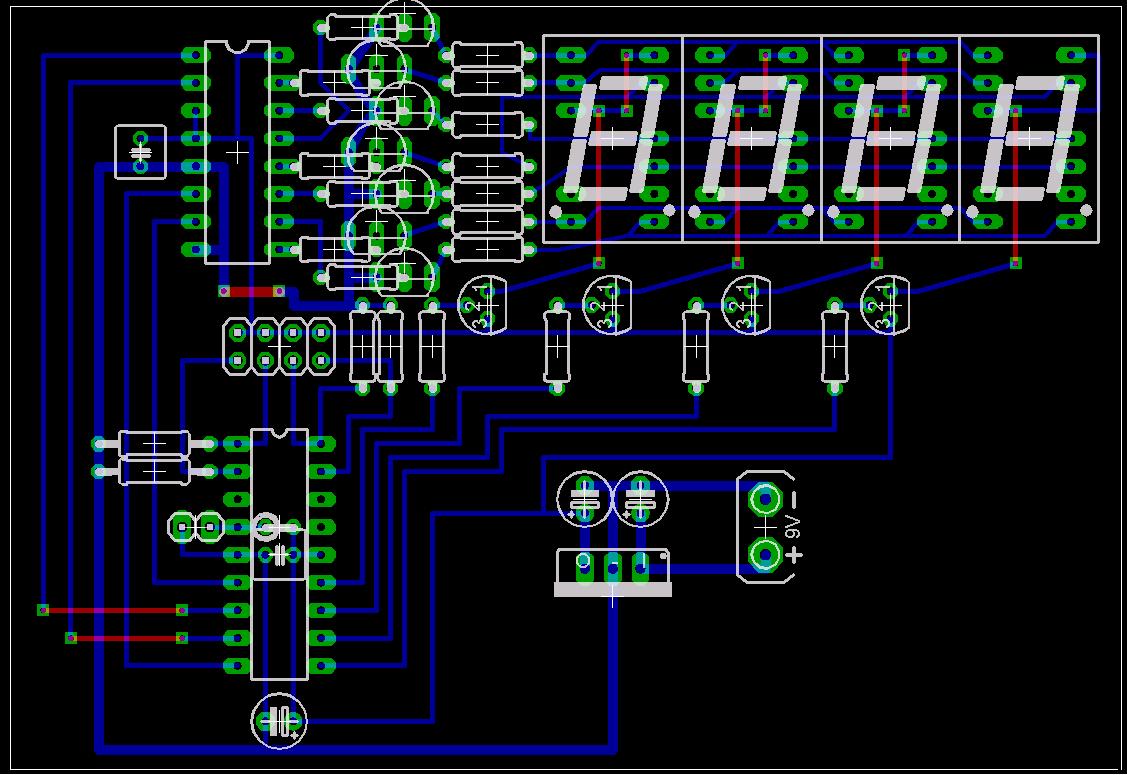1127x775 pixels.
Task: Select the rightmost seven-segment display
Action: (1029, 138)
